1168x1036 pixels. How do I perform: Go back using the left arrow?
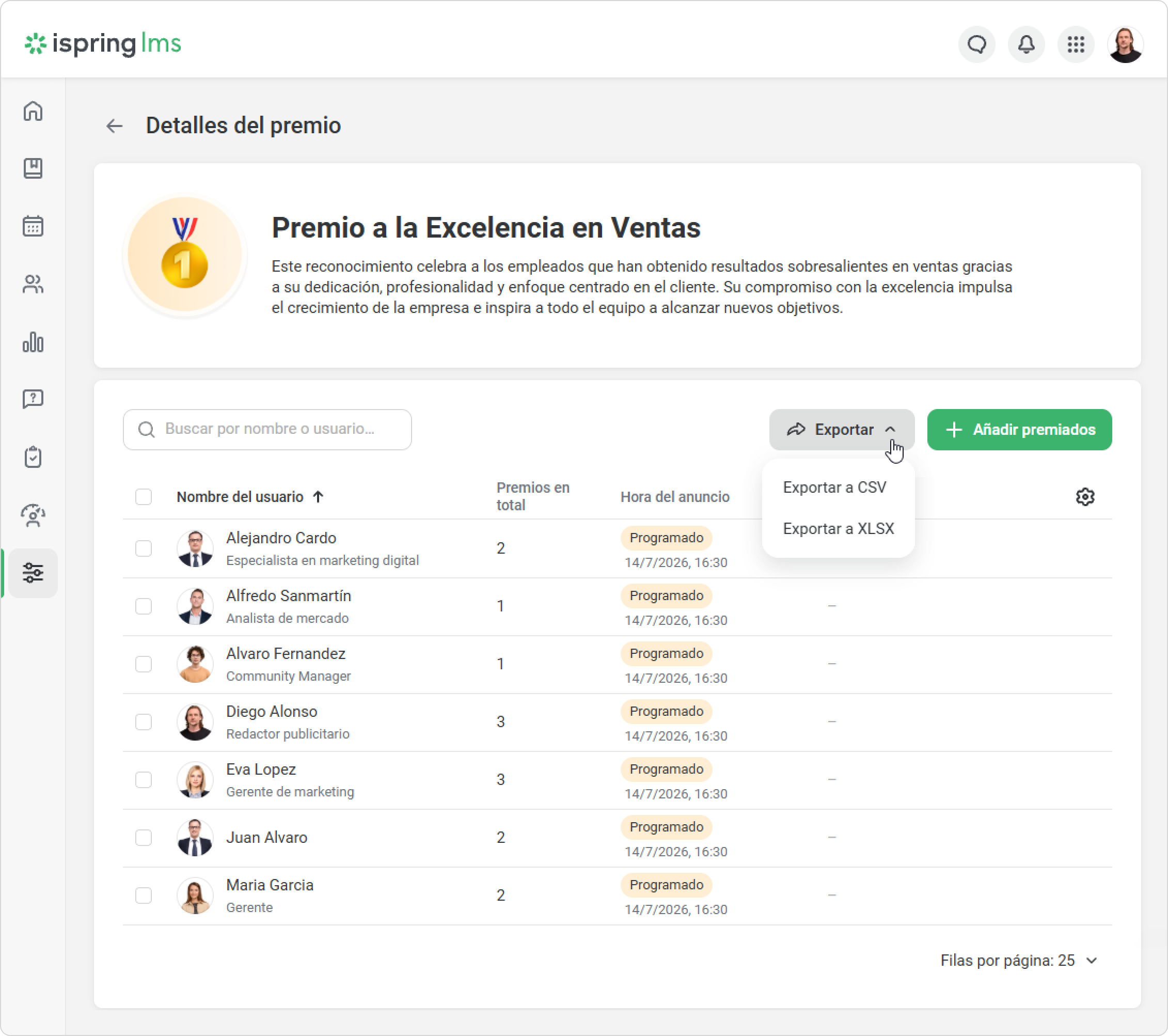click(114, 125)
